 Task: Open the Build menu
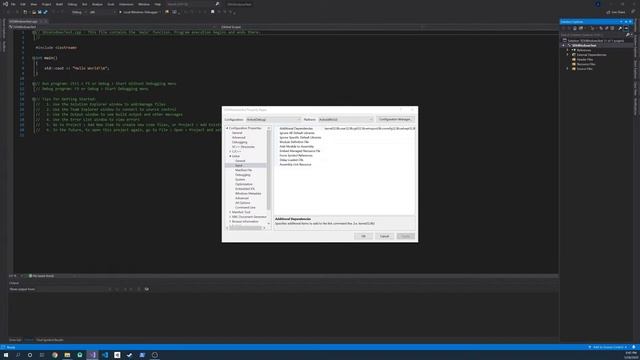pos(59,4)
